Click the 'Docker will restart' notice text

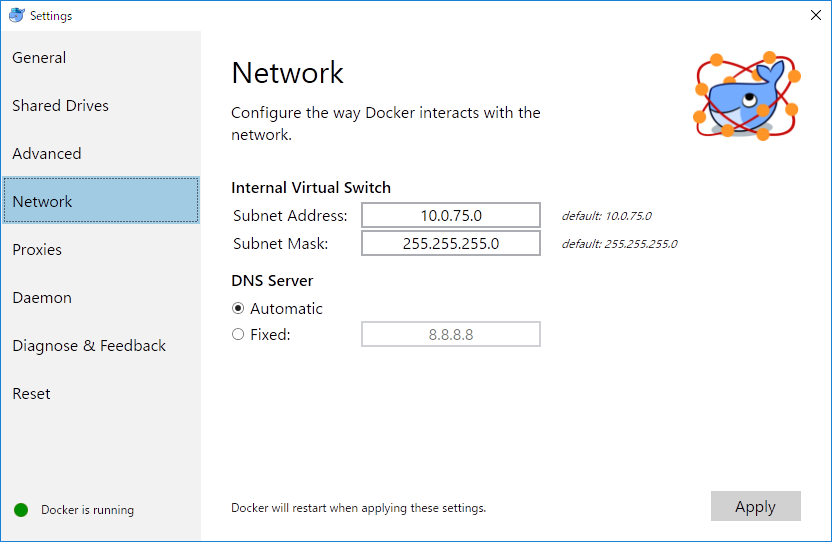tap(359, 507)
